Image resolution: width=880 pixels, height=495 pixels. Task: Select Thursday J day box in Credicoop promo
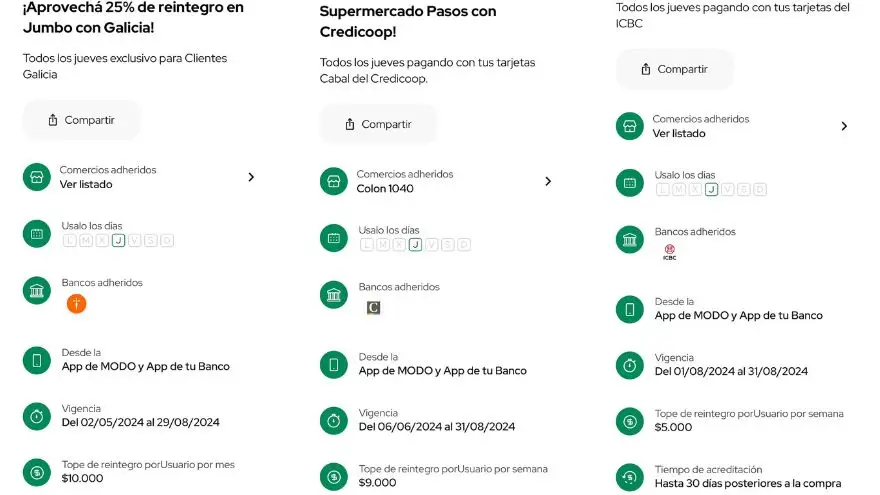point(415,245)
